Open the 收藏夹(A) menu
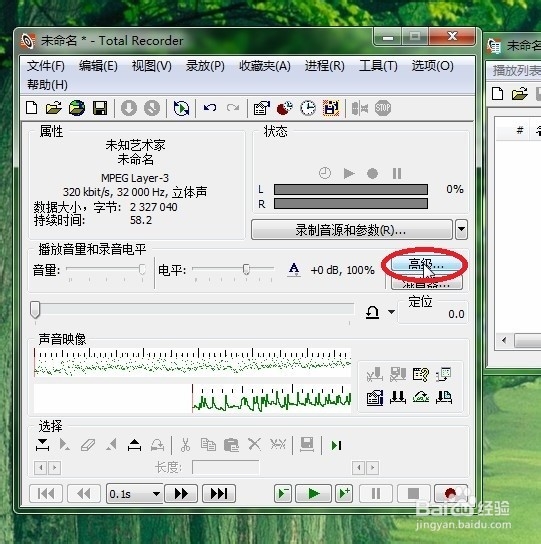The height and width of the screenshot is (544, 541). [x=265, y=66]
